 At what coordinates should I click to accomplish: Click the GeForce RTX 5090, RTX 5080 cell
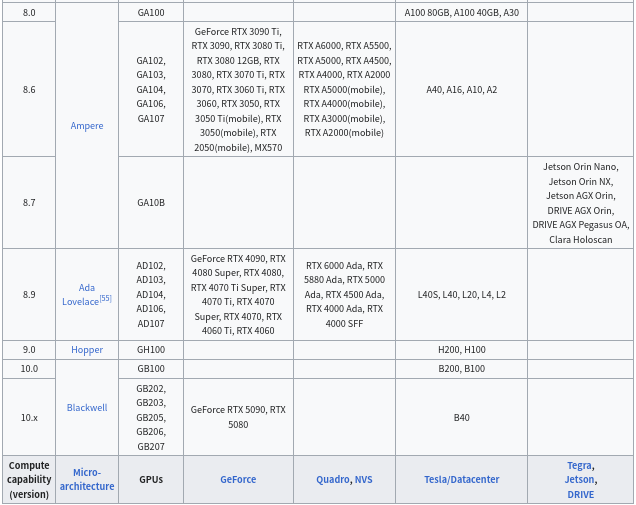238,417
